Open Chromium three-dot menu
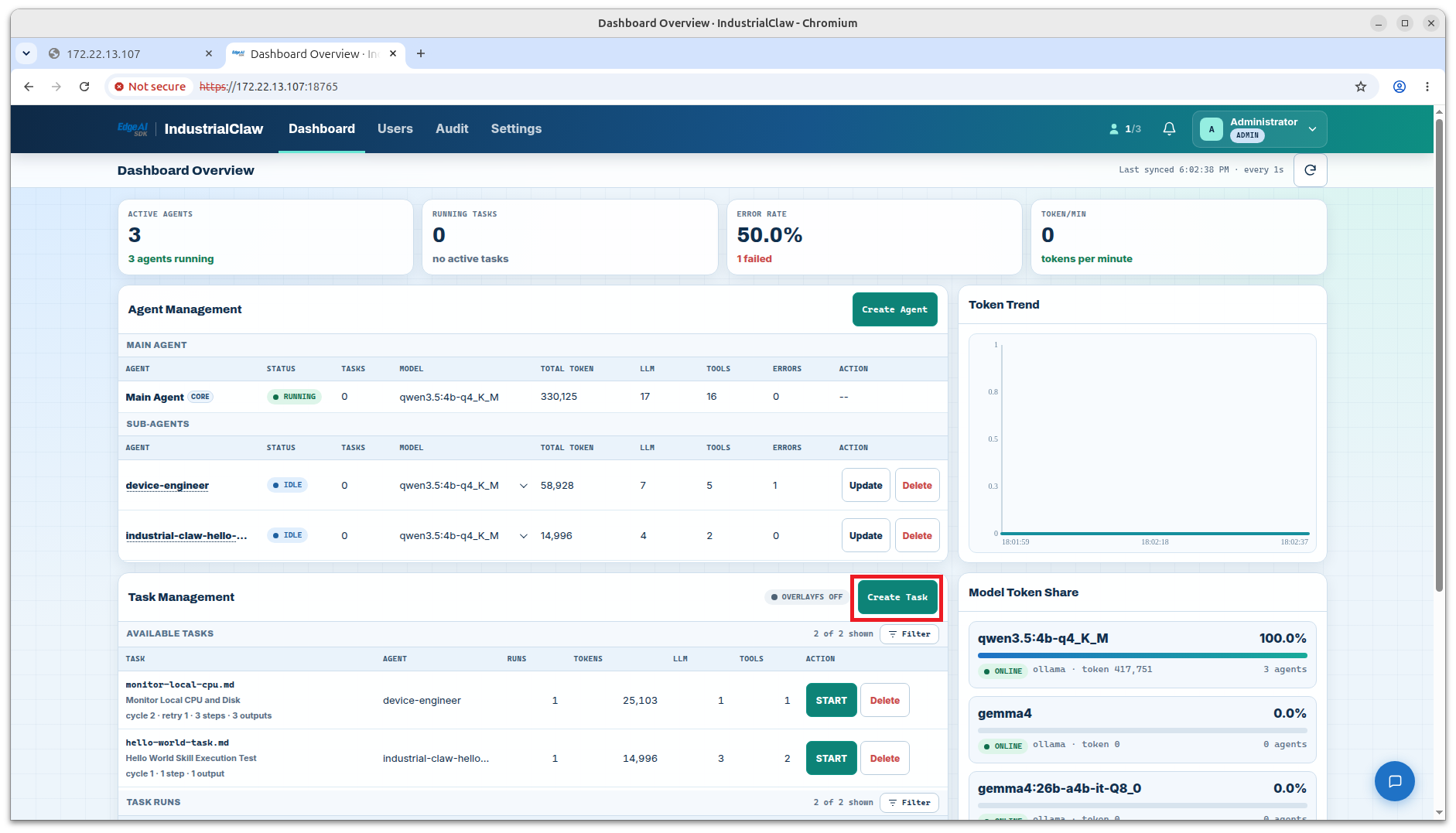The image size is (1456, 833). coord(1427,87)
